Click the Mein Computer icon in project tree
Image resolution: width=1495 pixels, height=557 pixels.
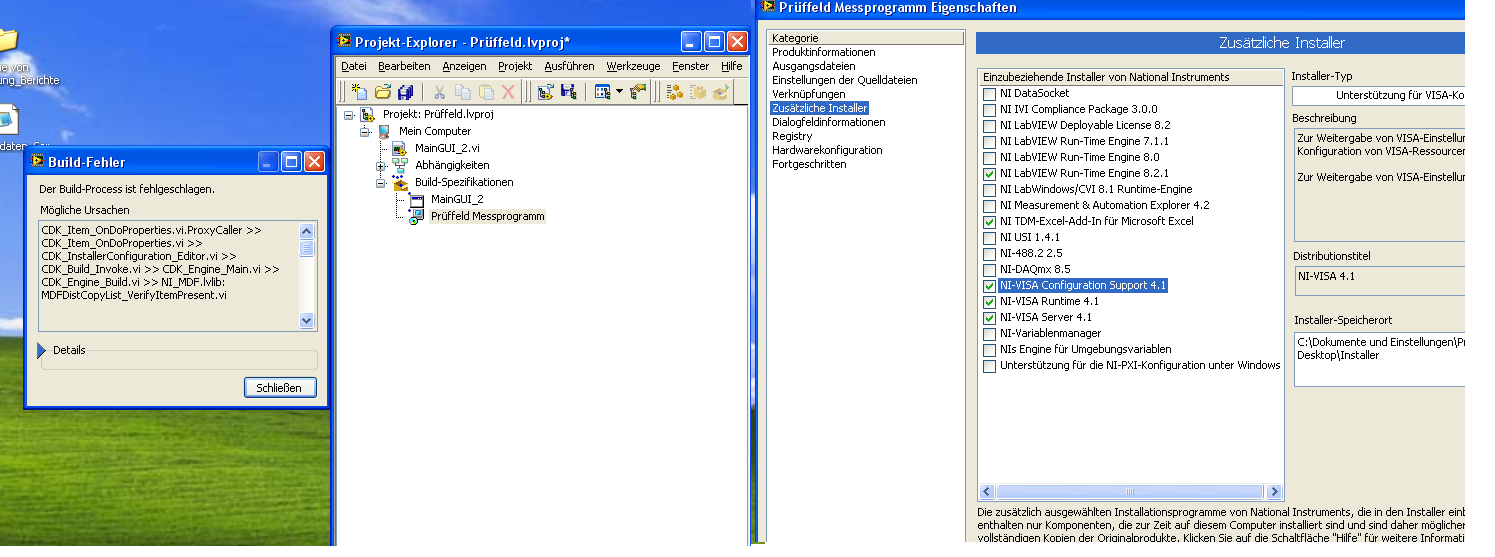[x=384, y=132]
